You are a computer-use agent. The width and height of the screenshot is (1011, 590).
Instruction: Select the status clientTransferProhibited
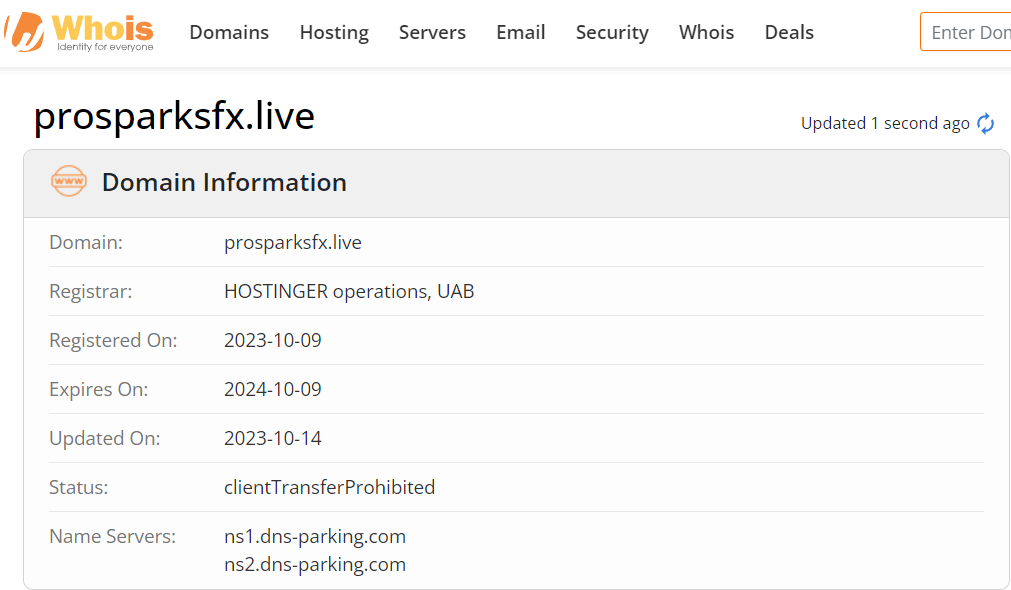click(x=329, y=487)
